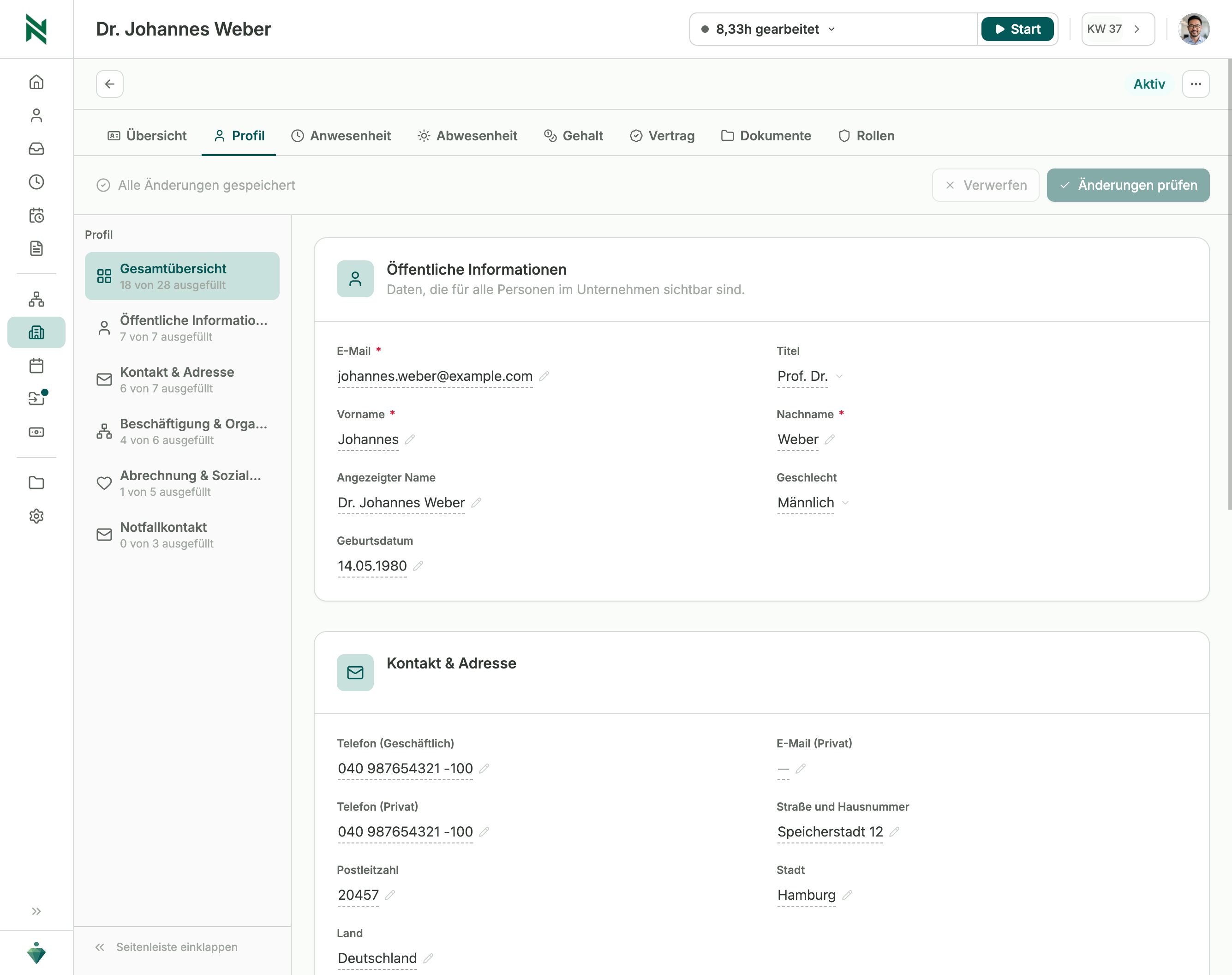The width and height of the screenshot is (1232, 975).
Task: Open the Rollen tab
Action: [866, 136]
